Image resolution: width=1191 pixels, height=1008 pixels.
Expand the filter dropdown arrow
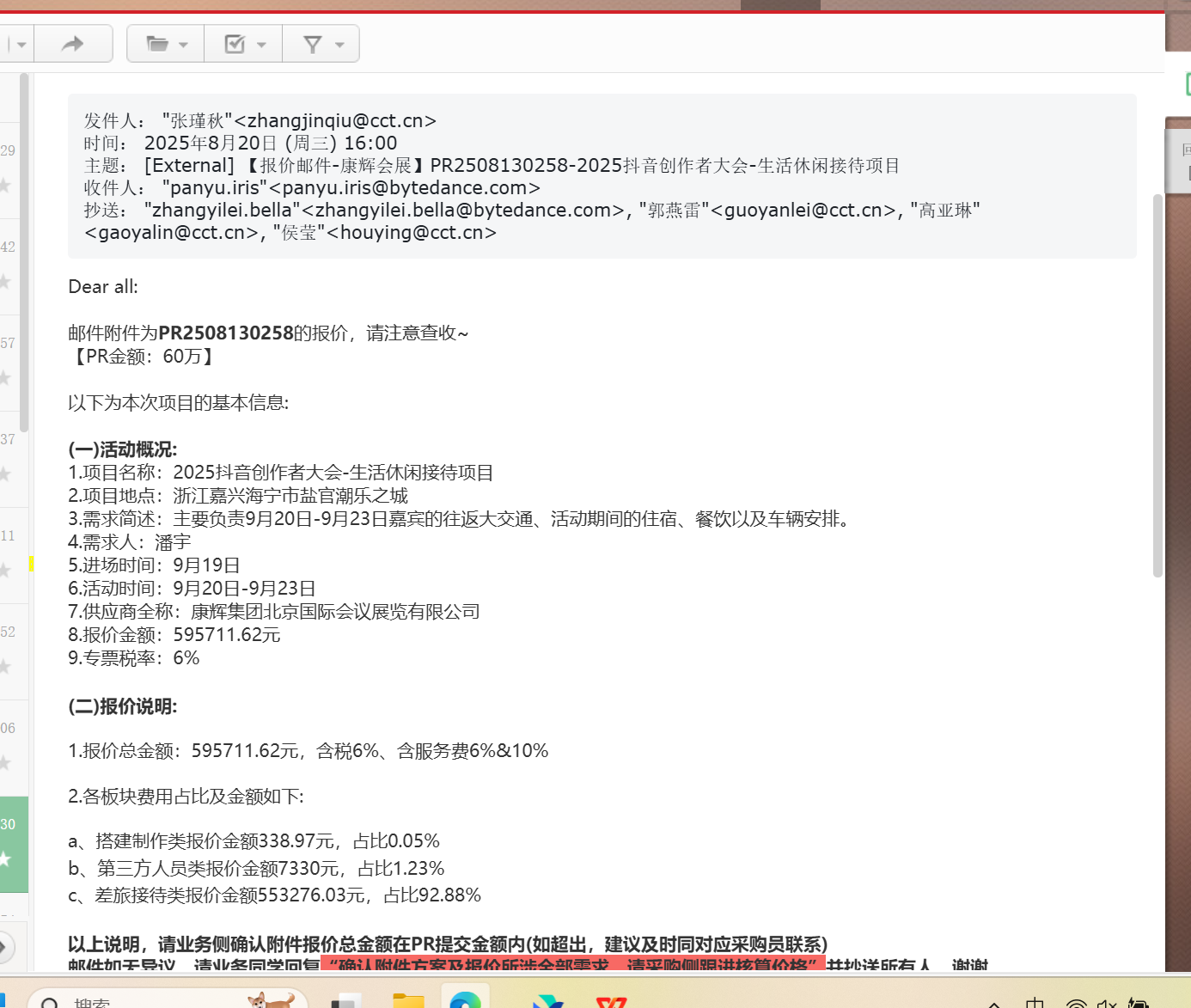(x=339, y=45)
